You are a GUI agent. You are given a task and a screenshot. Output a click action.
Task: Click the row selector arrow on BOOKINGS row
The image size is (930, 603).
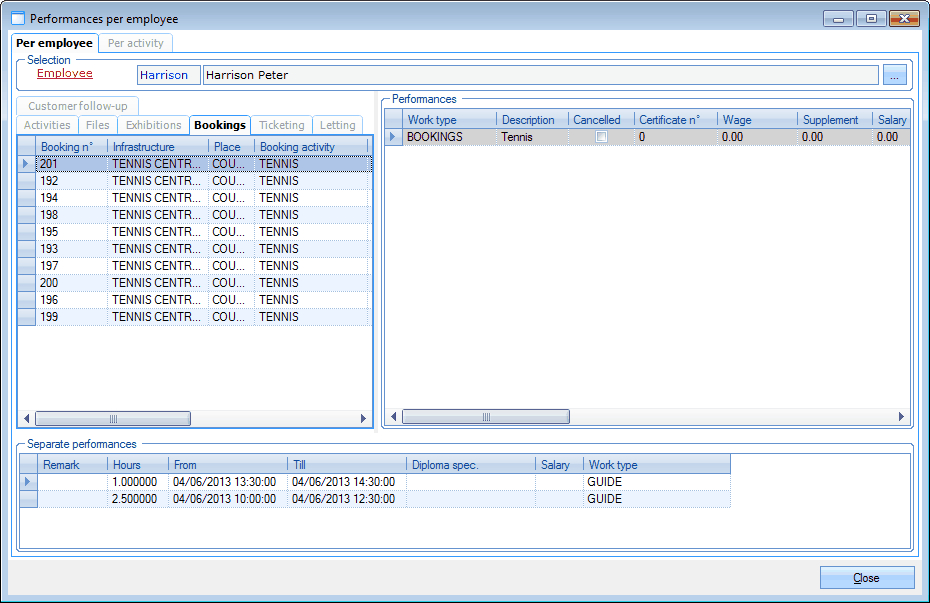(x=392, y=136)
